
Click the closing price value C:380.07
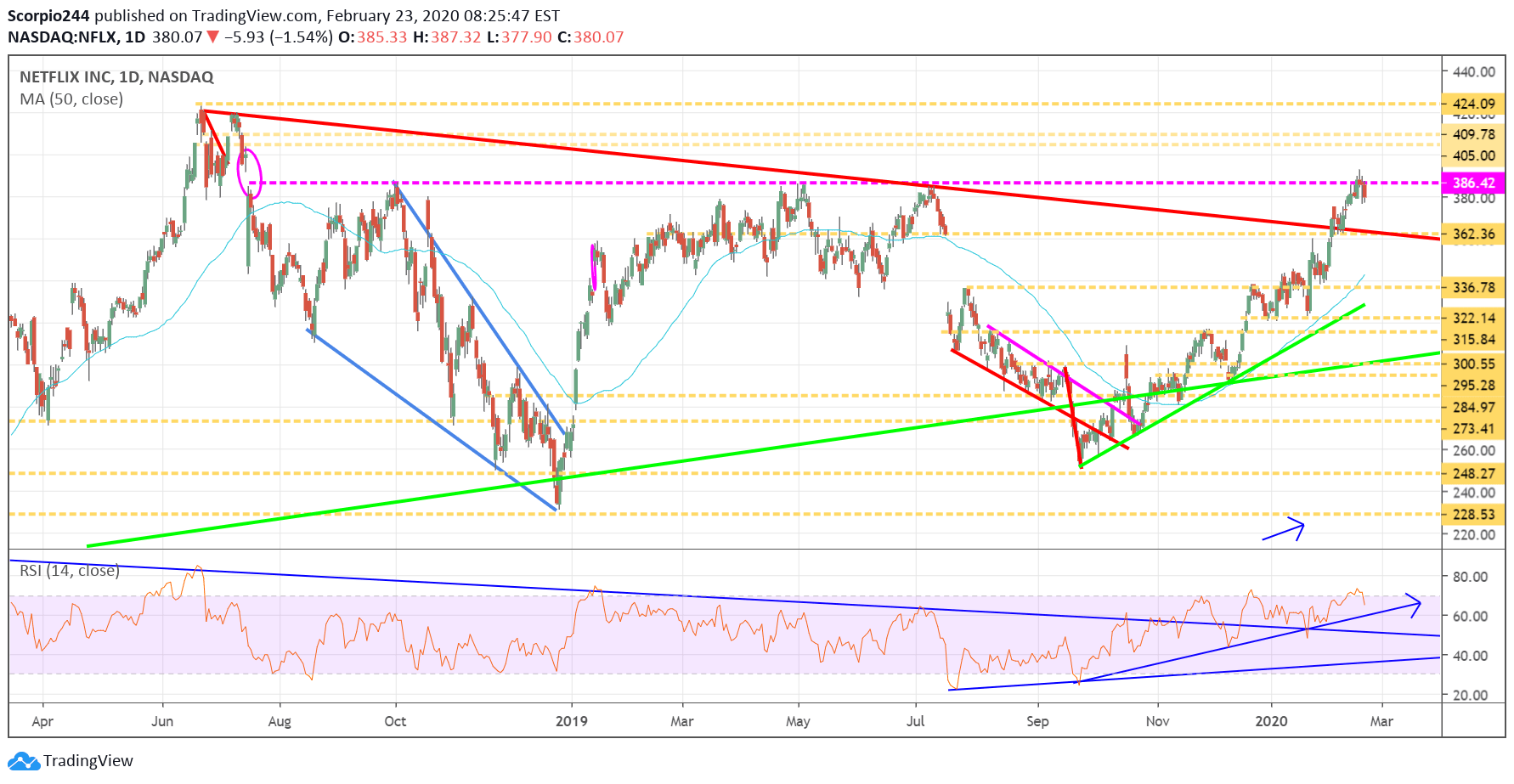tap(590, 37)
